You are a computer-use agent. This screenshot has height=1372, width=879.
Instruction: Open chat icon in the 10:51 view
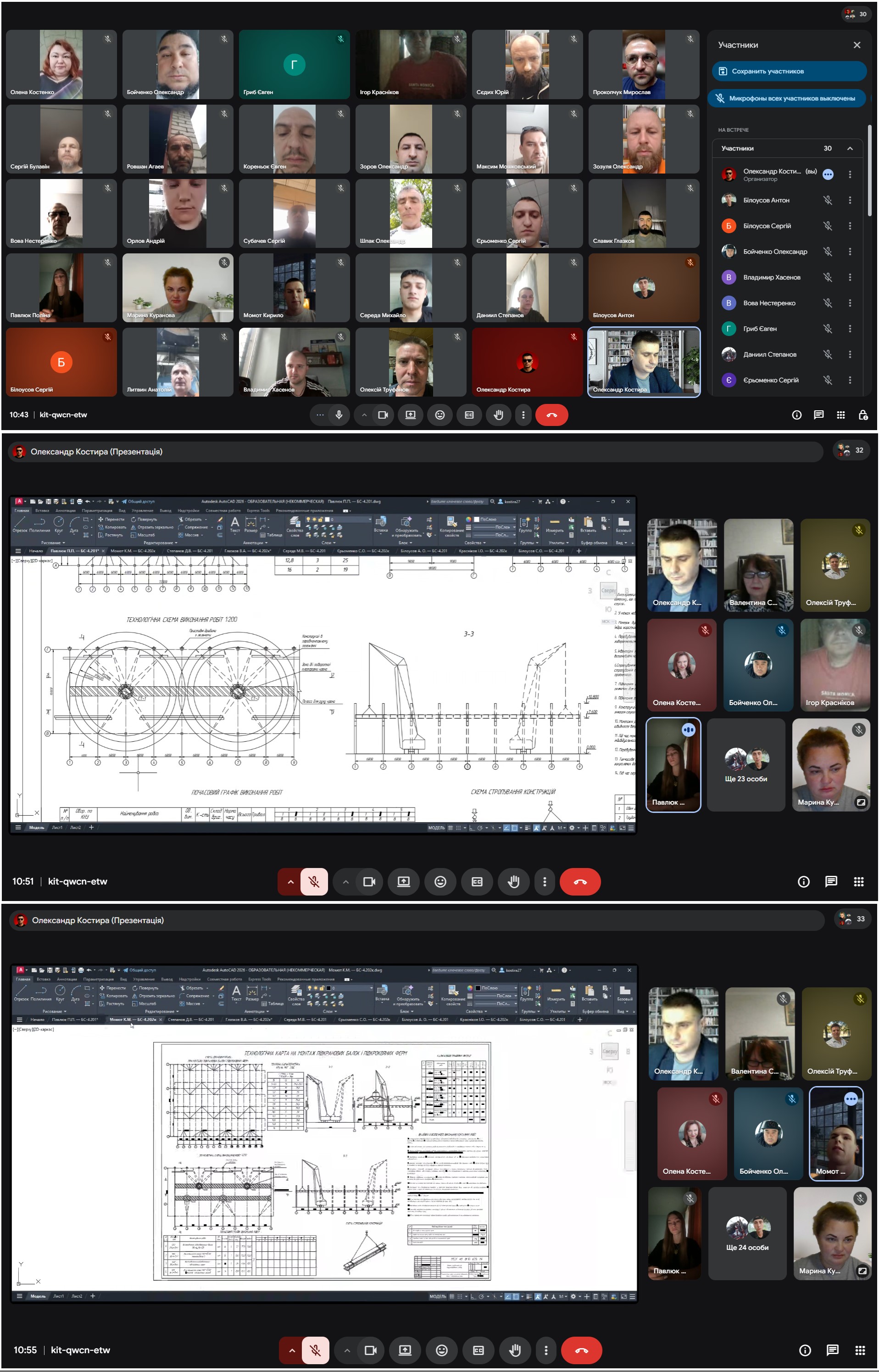tap(831, 882)
